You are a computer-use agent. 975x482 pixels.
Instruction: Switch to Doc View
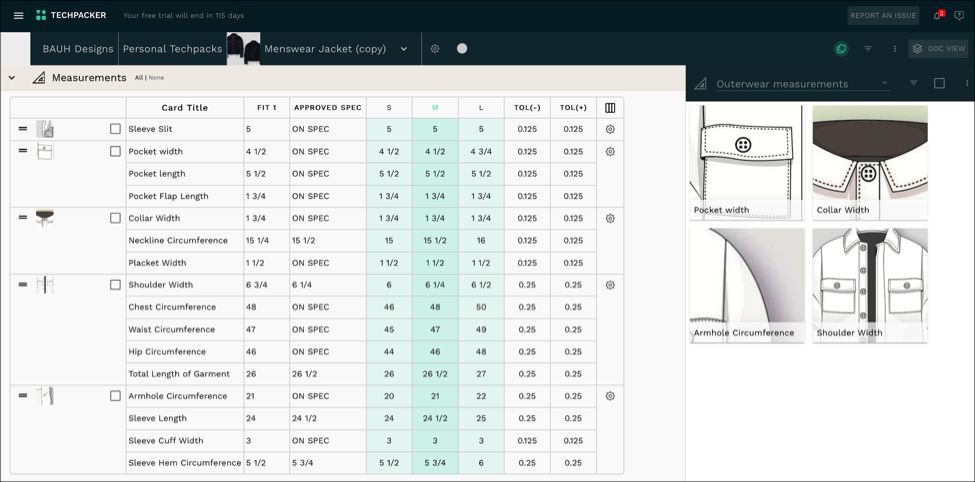click(x=938, y=49)
